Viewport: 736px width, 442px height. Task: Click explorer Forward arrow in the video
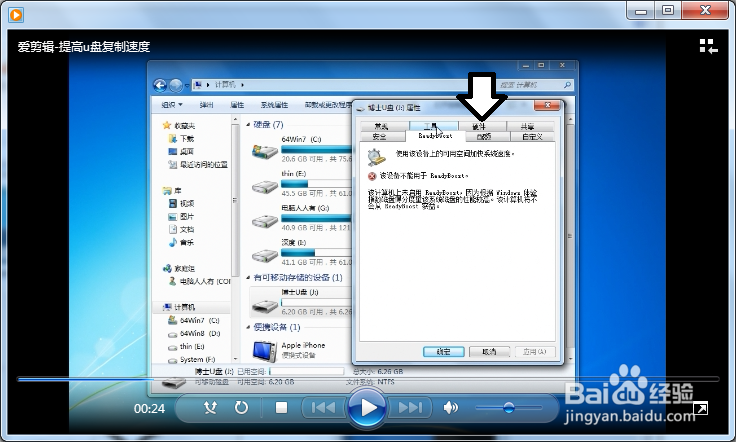[176, 85]
